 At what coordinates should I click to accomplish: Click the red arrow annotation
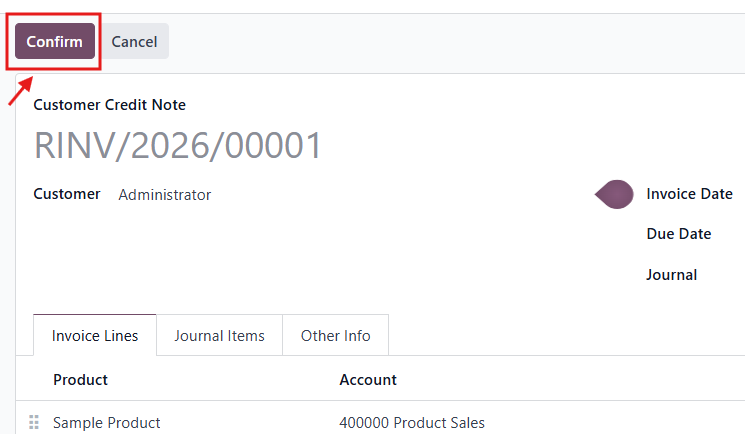click(21, 90)
